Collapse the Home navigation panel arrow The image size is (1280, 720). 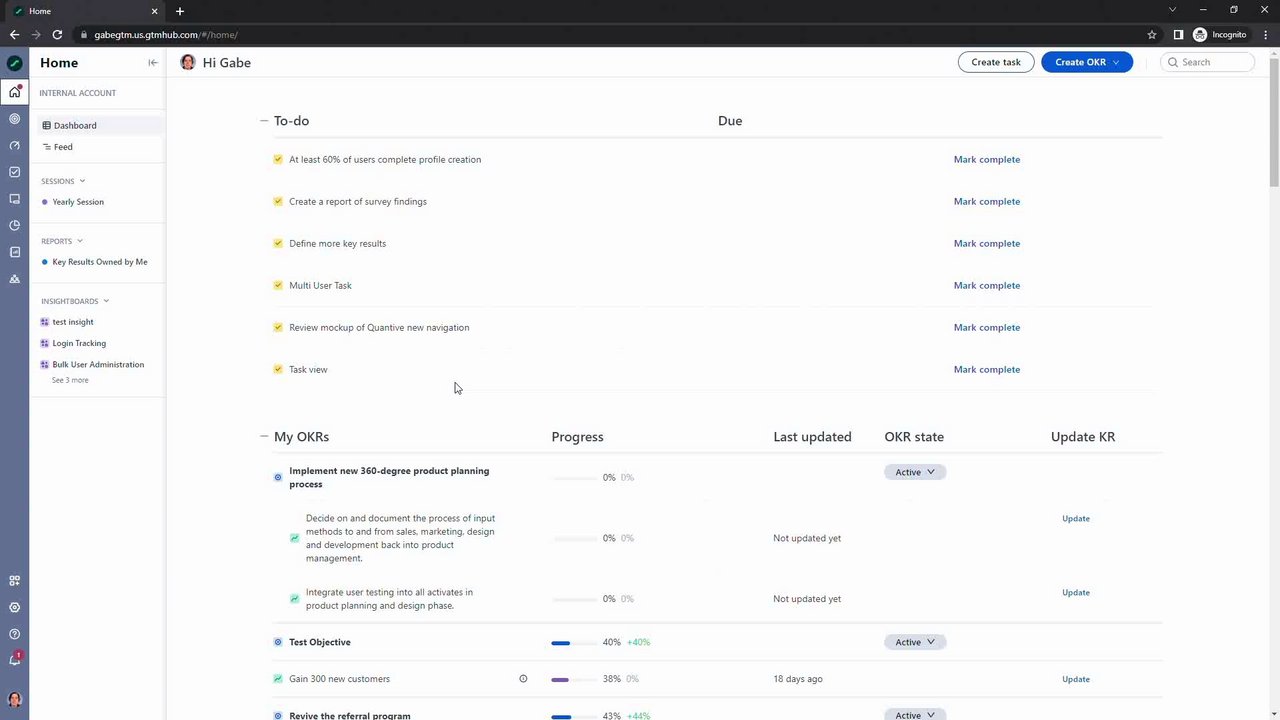click(x=152, y=63)
